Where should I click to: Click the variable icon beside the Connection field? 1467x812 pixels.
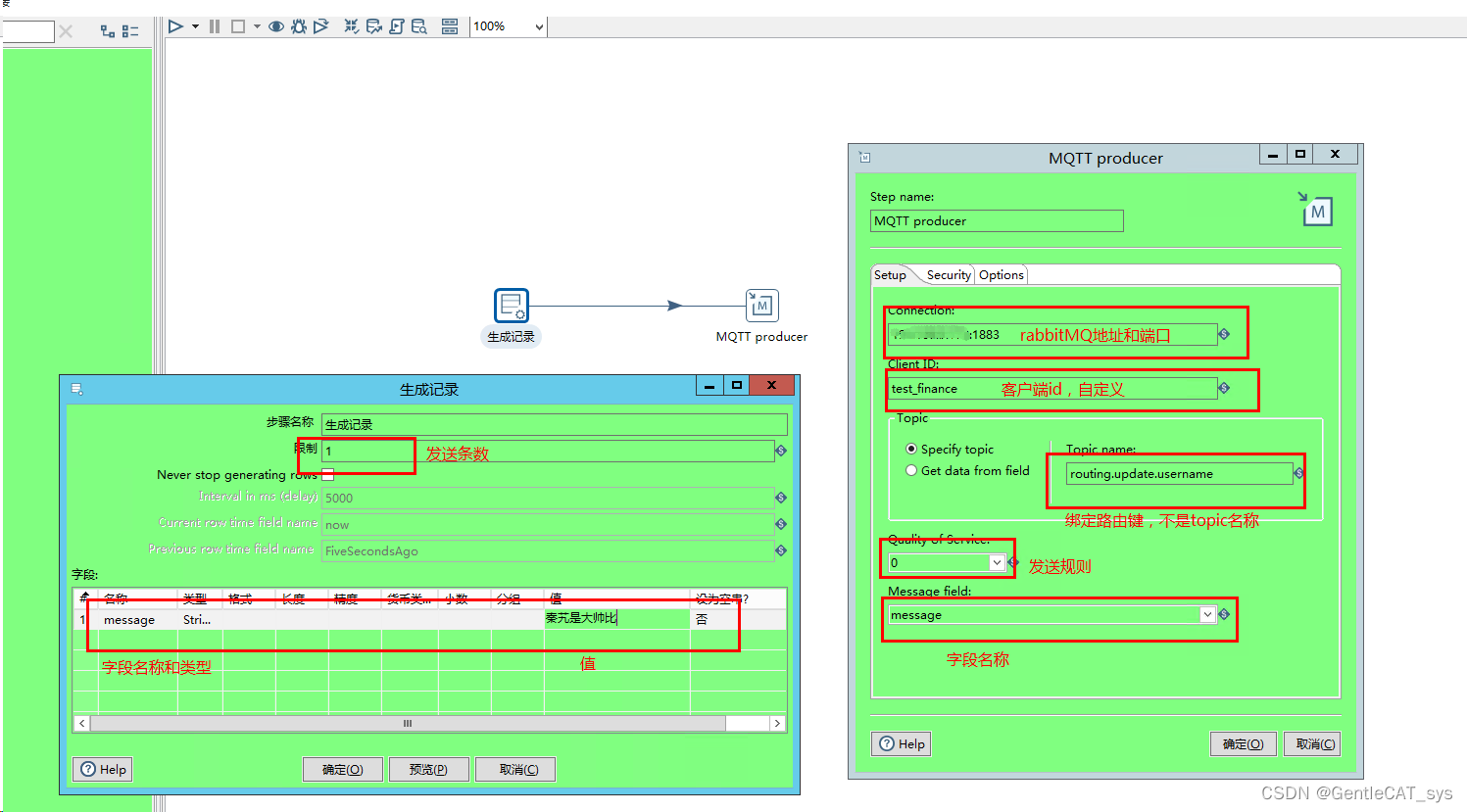(x=1224, y=334)
